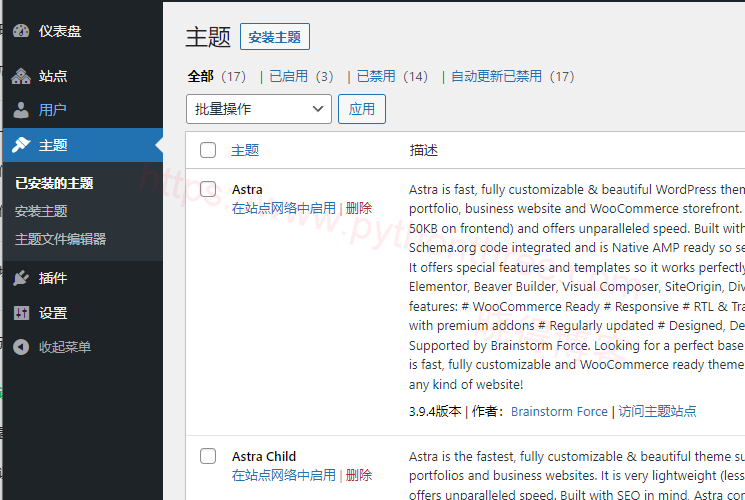Click the Settings sliders icon
The image size is (745, 500).
21,313
